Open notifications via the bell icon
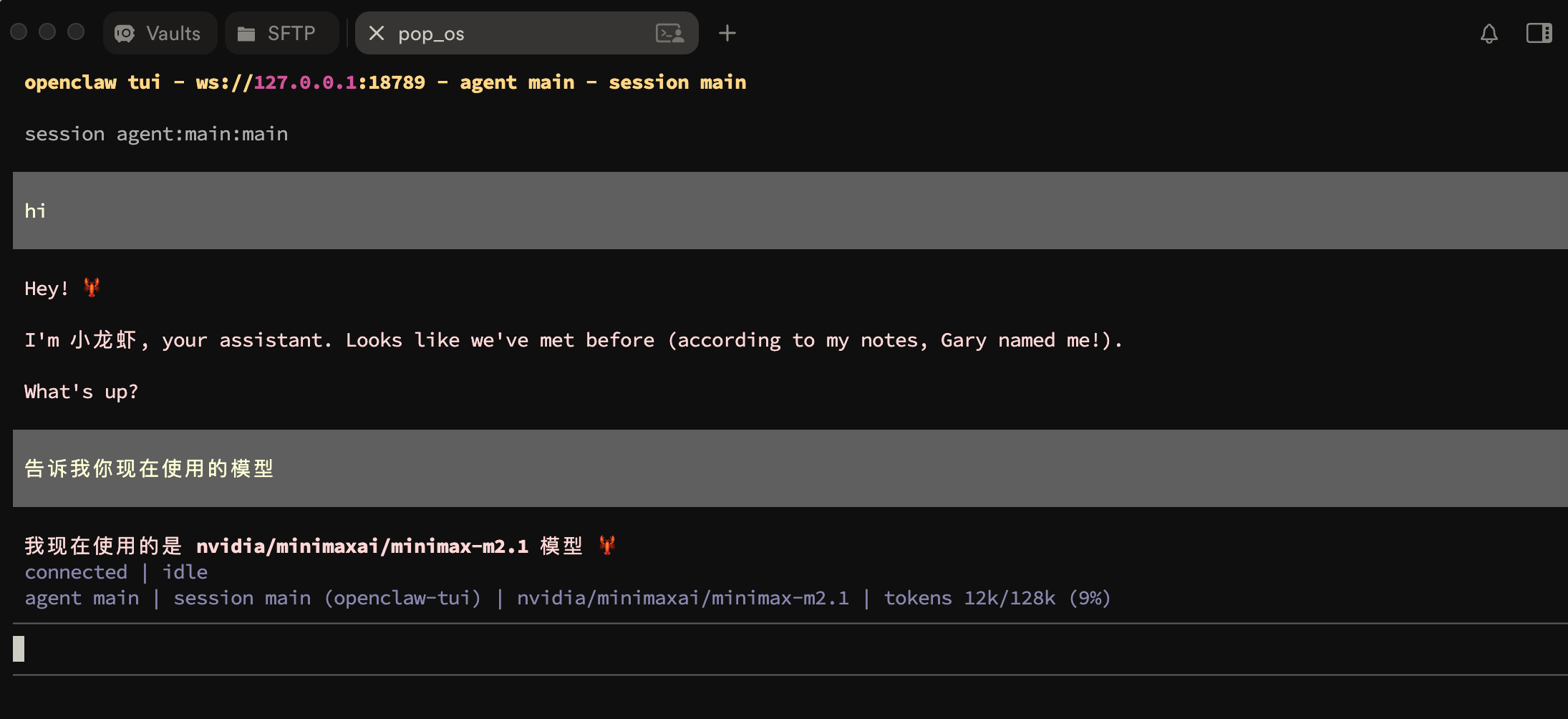1568x719 pixels. point(1489,34)
